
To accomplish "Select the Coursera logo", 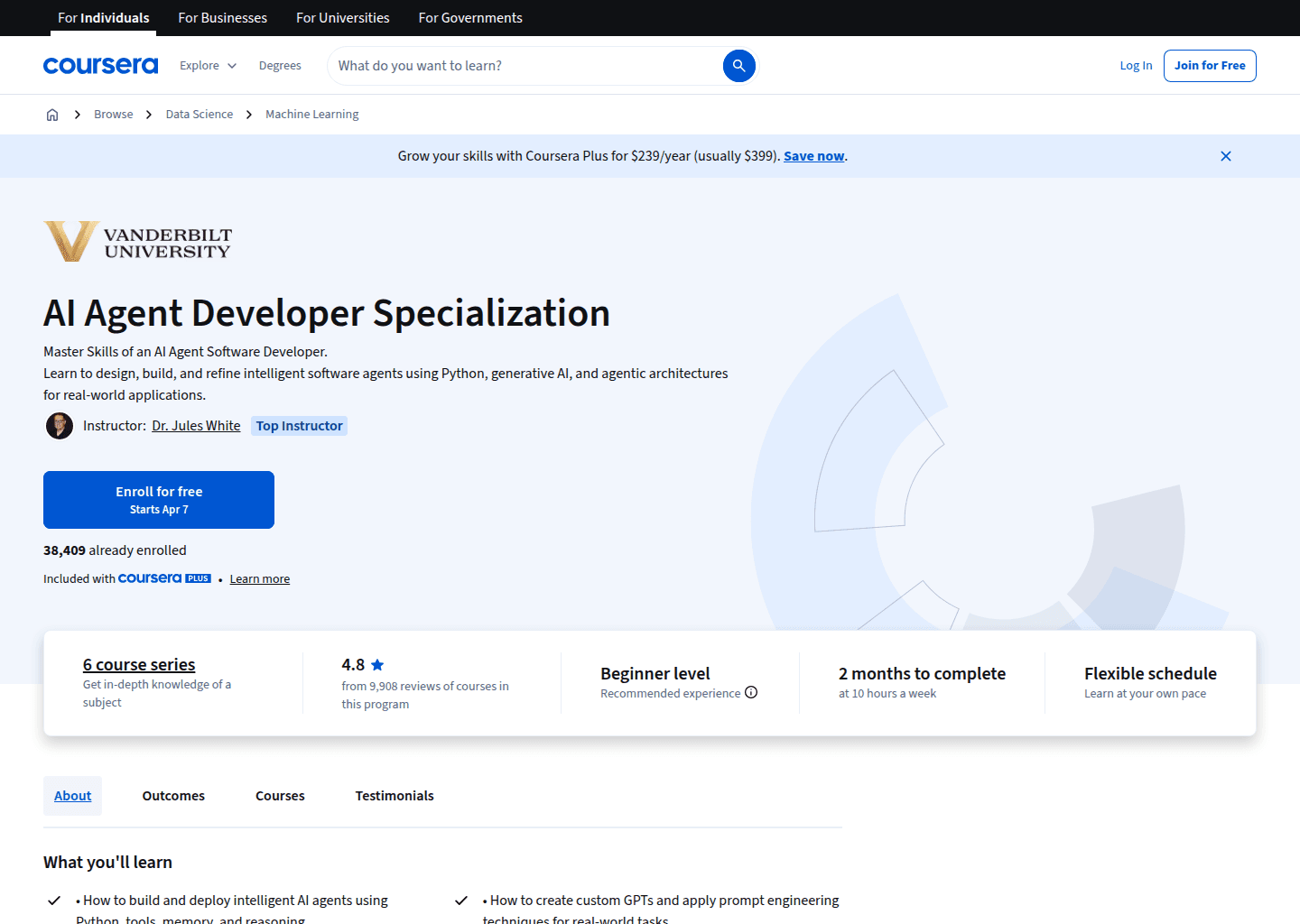I will coord(100,65).
